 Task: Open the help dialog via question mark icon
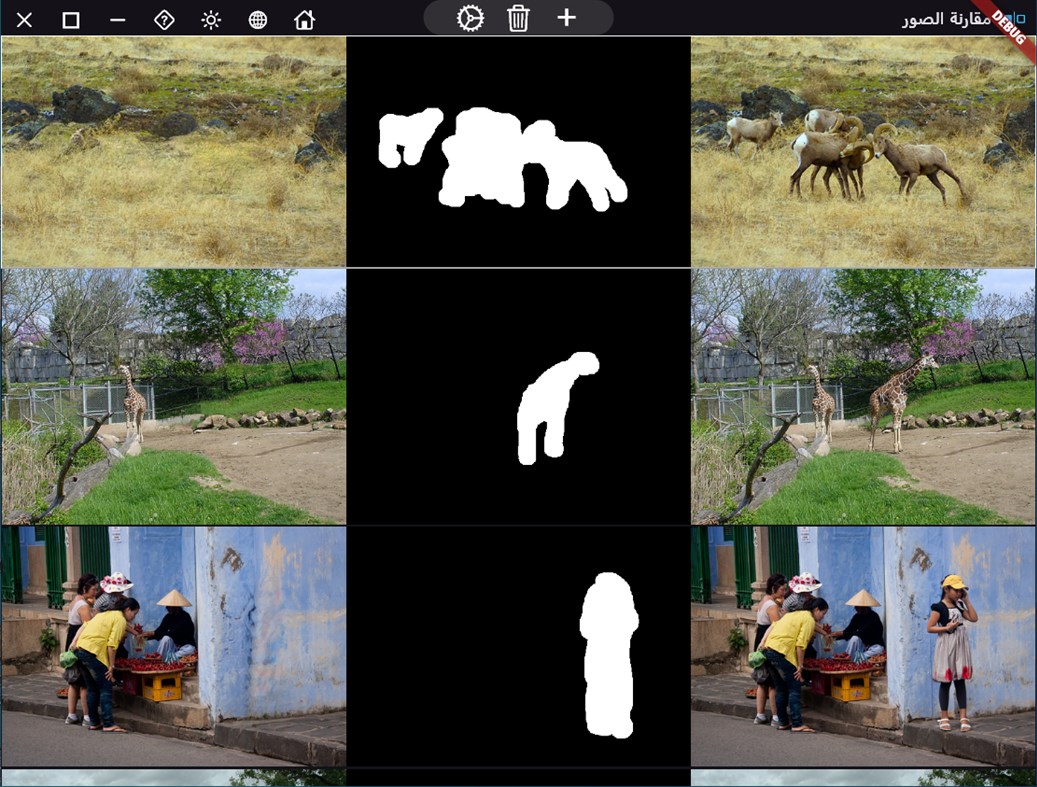pyautogui.click(x=164, y=19)
